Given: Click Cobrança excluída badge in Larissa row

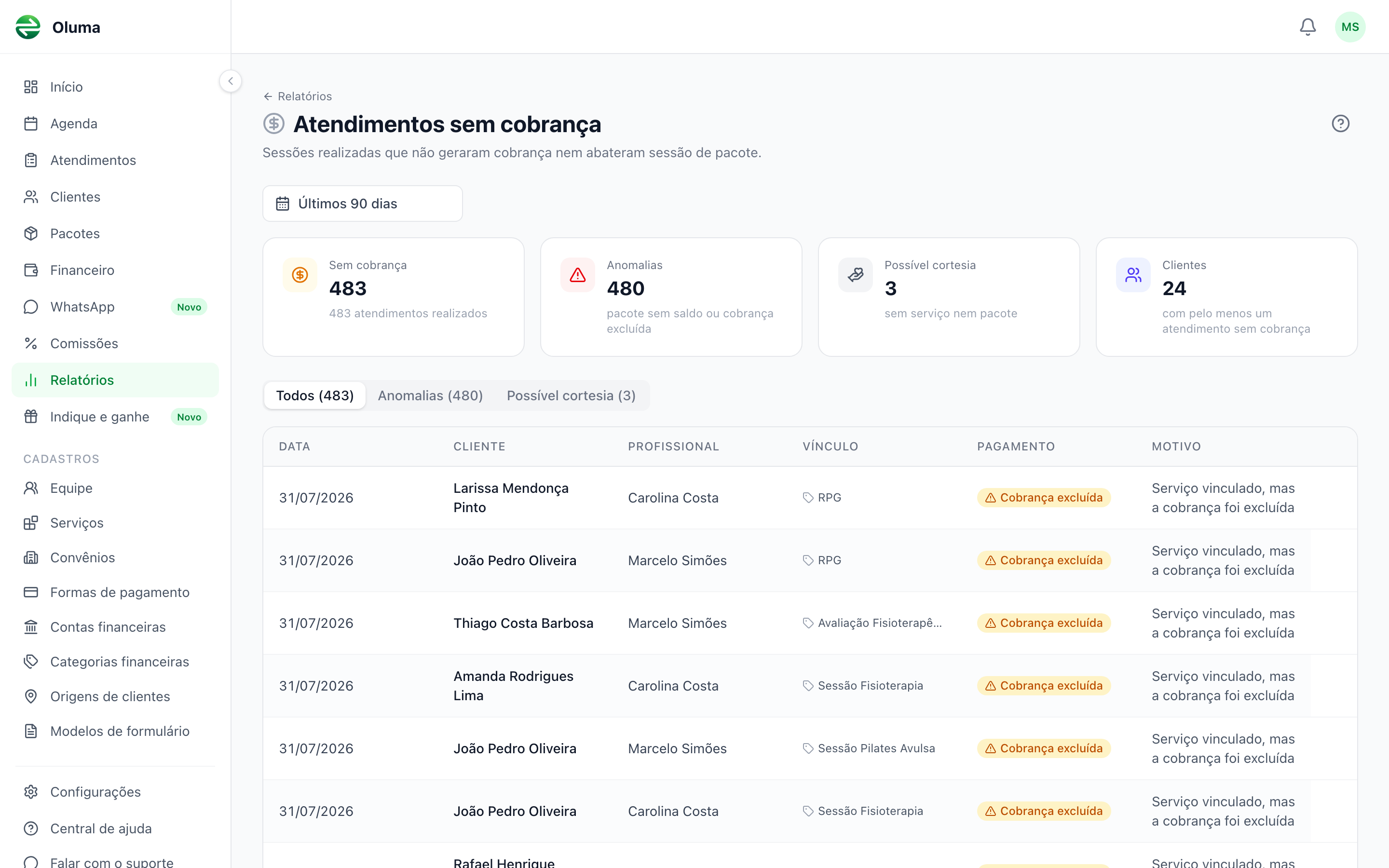Looking at the screenshot, I should (x=1044, y=498).
